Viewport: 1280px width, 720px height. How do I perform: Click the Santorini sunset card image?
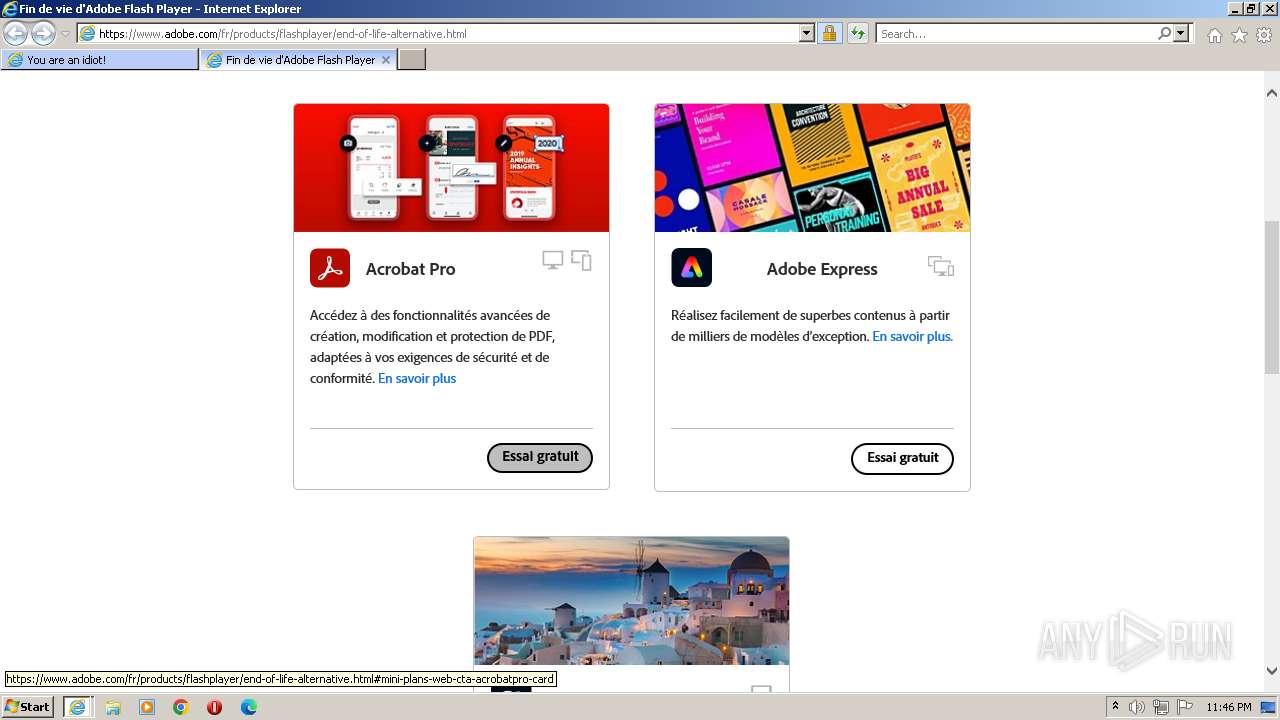coord(631,601)
